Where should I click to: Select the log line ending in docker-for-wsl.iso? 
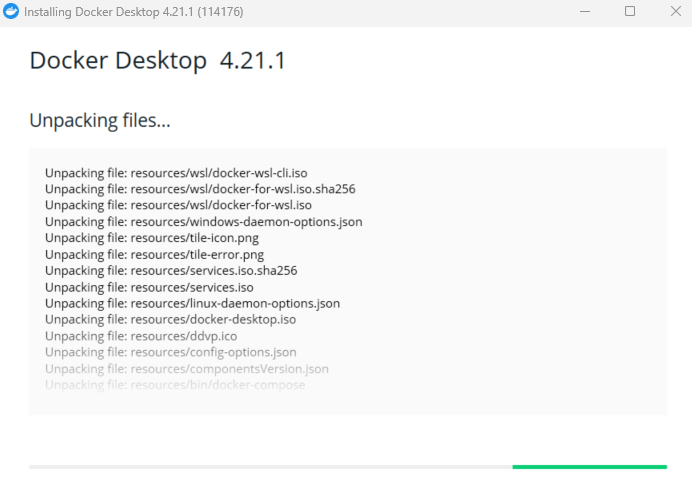tap(178, 205)
